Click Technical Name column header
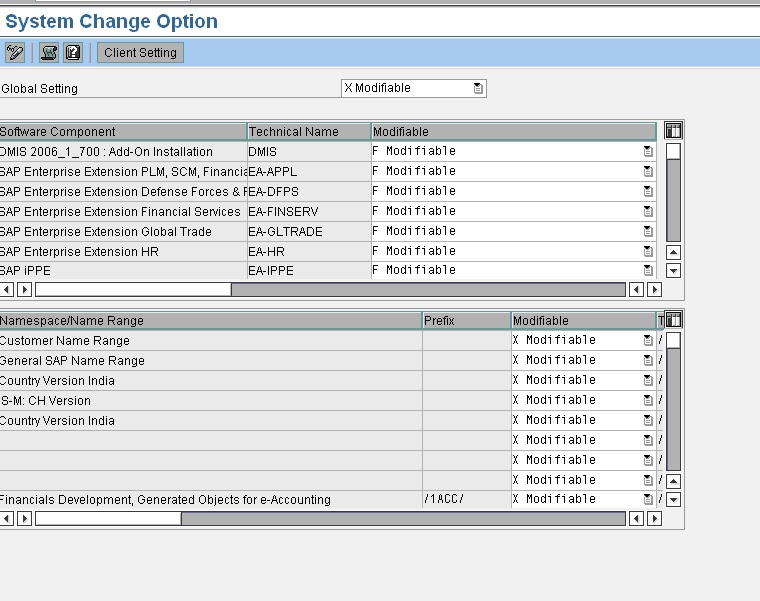Viewport: 760px width, 601px height. click(x=309, y=131)
